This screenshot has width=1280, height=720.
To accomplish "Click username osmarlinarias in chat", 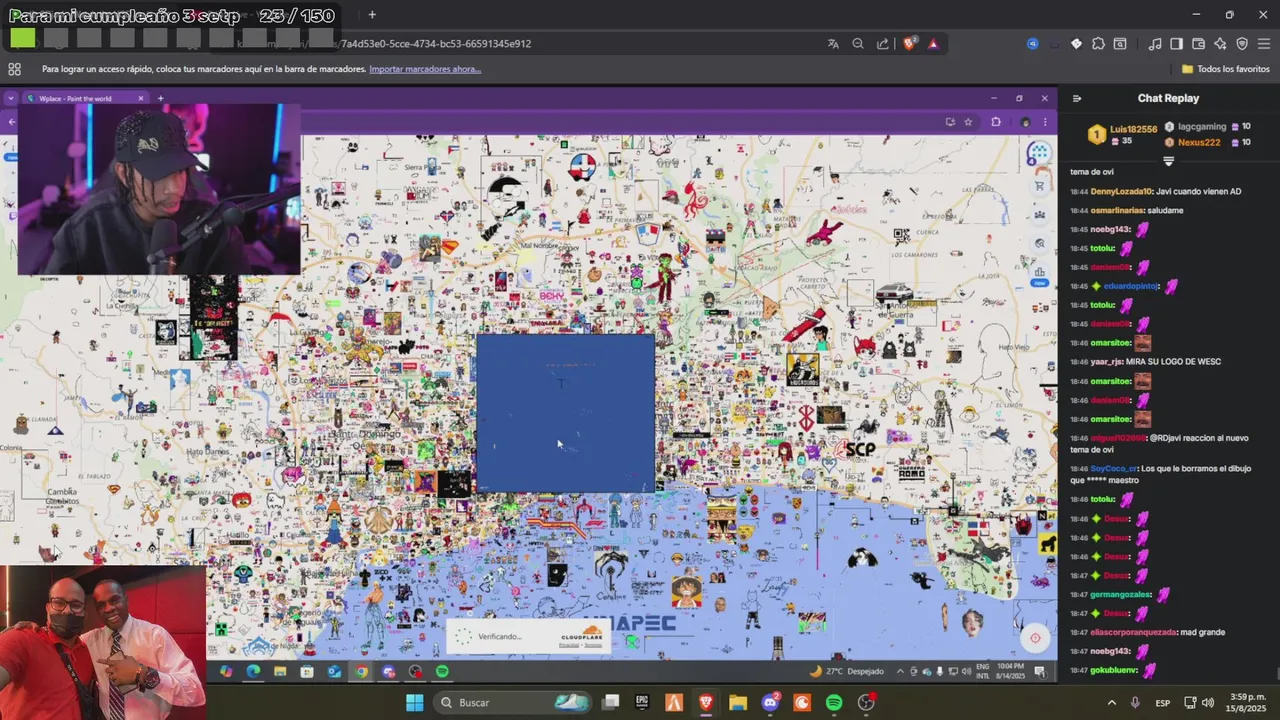I will coord(1117,210).
